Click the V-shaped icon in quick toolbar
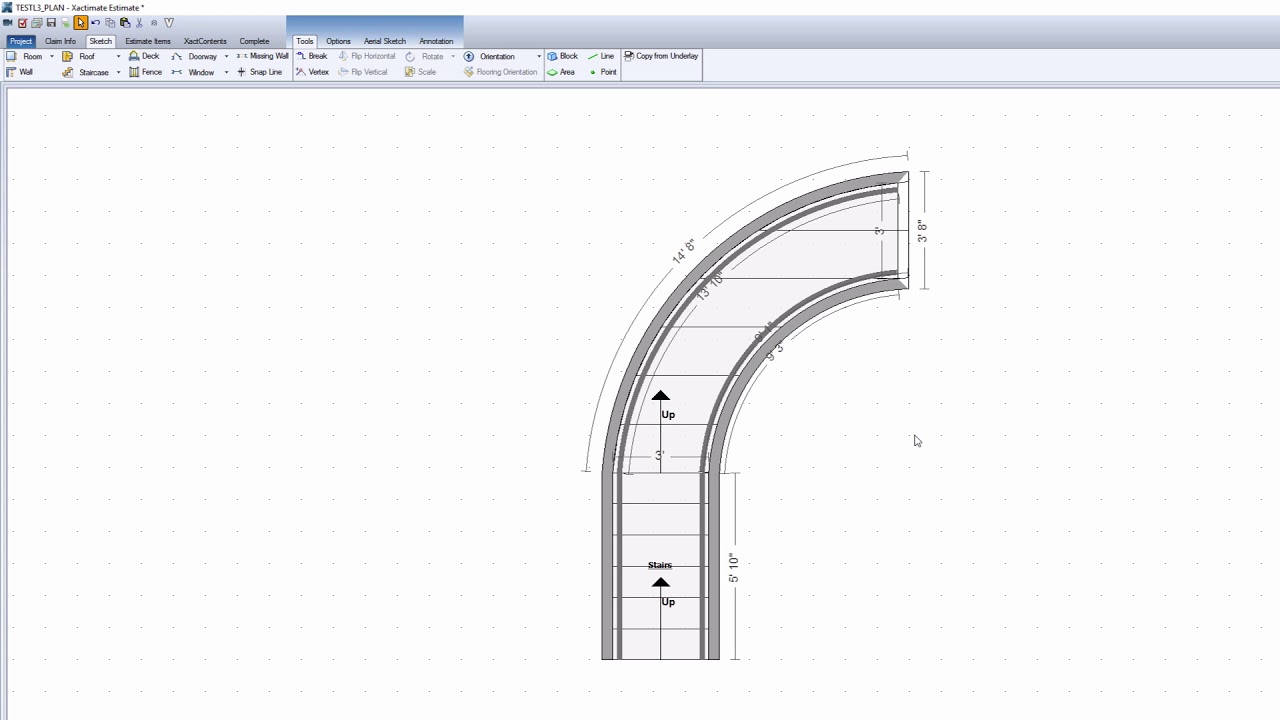This screenshot has width=1280, height=720. pyautogui.click(x=169, y=22)
